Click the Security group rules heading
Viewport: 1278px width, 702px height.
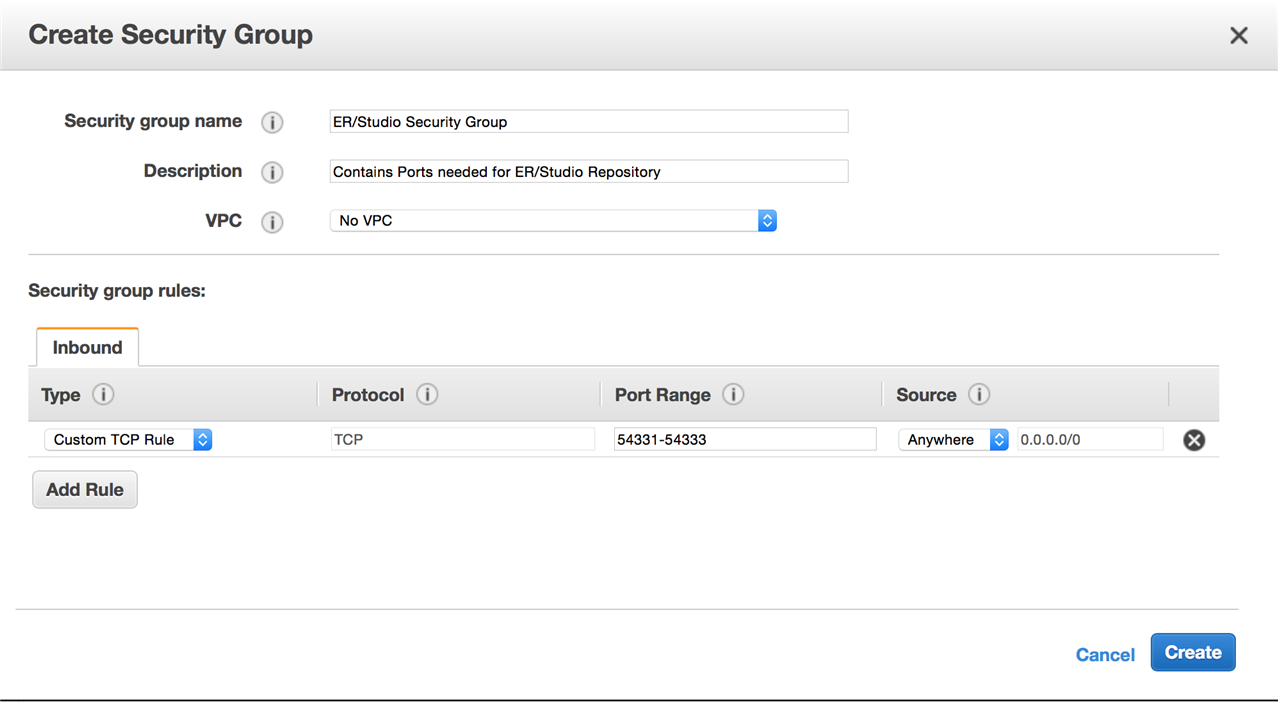117,291
